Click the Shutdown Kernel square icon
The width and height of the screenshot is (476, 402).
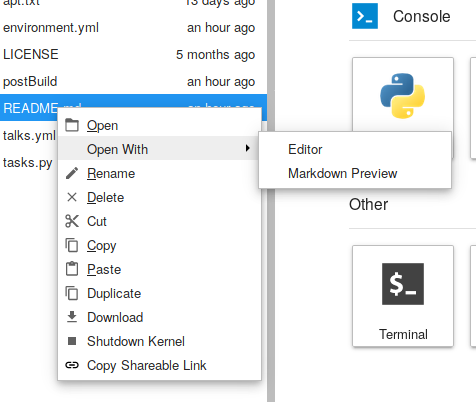[72, 341]
